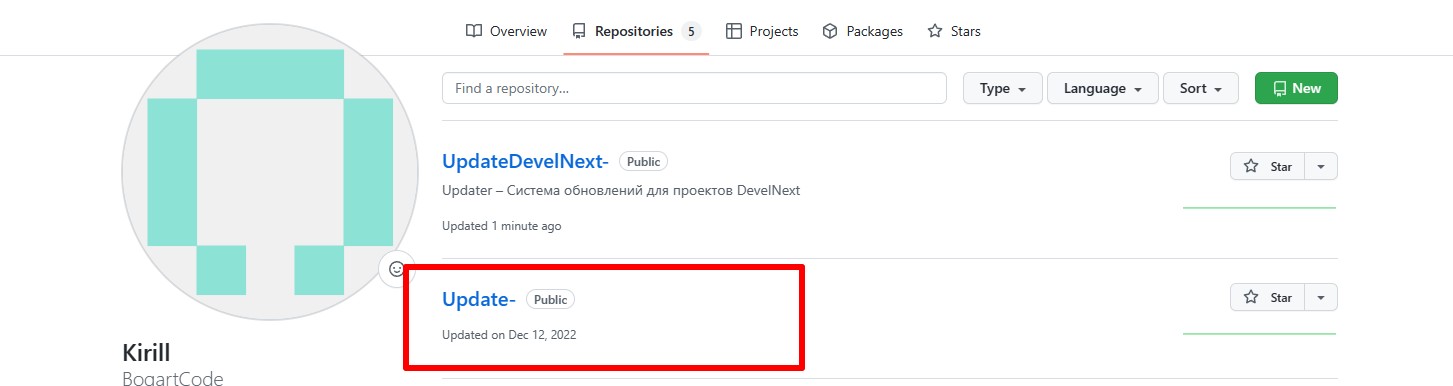Click the Update- activity sparkline graph
This screenshot has width=1453, height=386.
1259,333
